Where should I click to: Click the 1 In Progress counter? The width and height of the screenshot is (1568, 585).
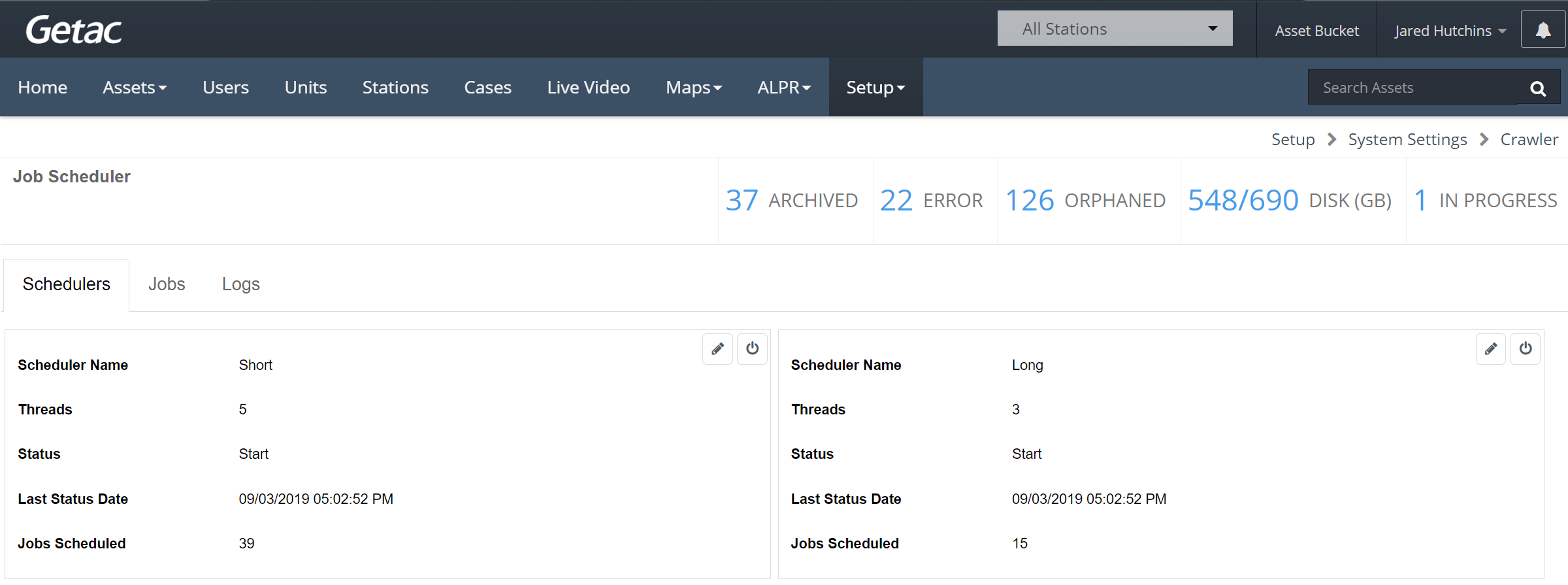pyautogui.click(x=1485, y=201)
